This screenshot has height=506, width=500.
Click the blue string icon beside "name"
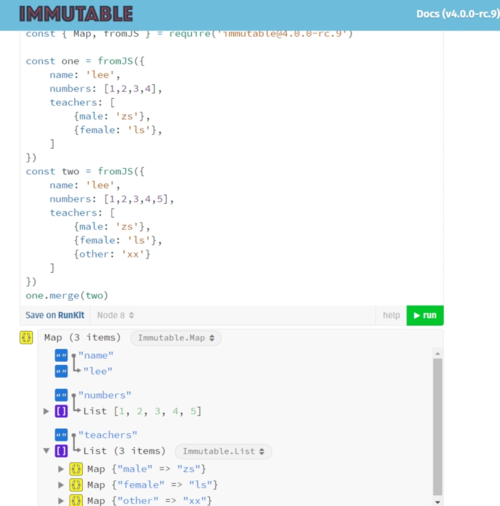[x=61, y=355]
